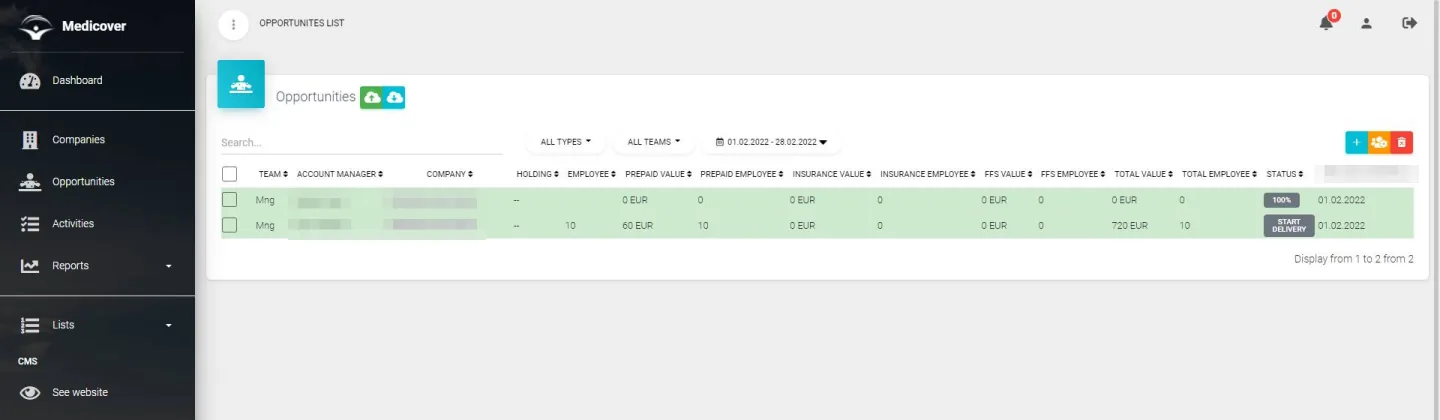
Task: Click the Companies building icon
Action: click(x=30, y=140)
